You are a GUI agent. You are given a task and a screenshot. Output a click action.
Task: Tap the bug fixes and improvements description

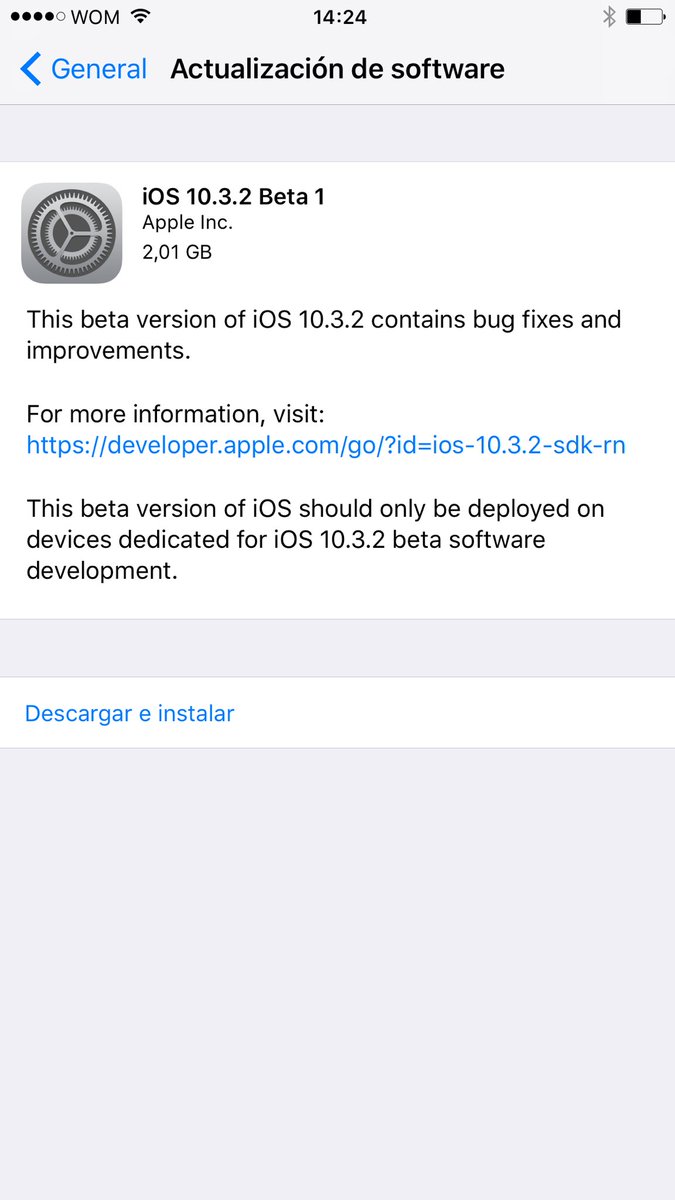(x=324, y=335)
